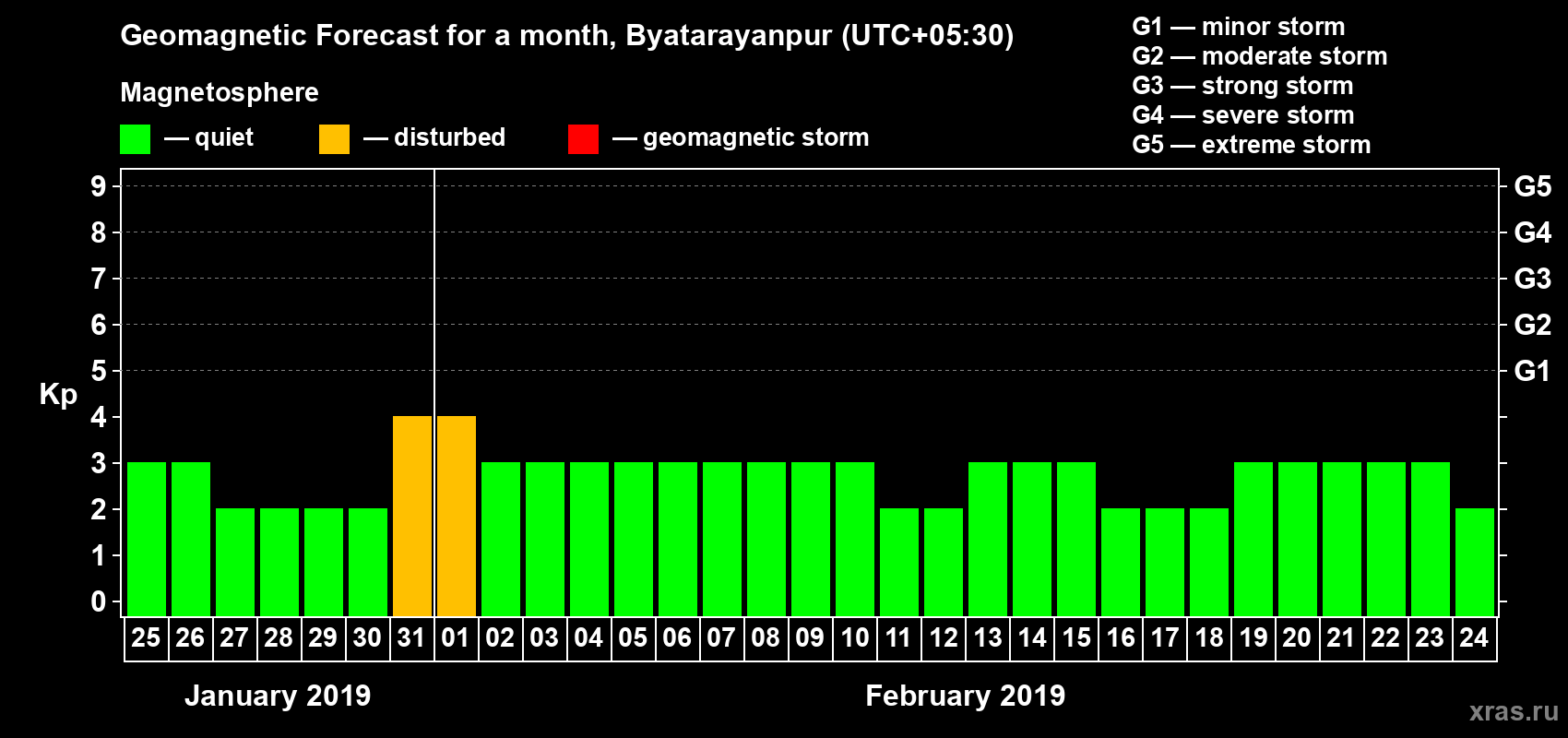Click the orange disturbed legend swatch
Screen dimensions: 1568x738
[334, 139]
